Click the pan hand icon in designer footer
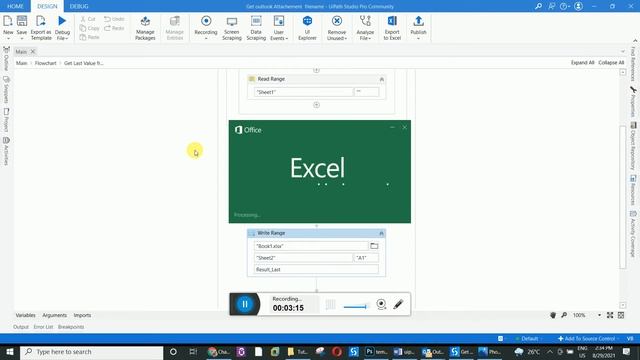The height and width of the screenshot is (360, 640). [553, 315]
